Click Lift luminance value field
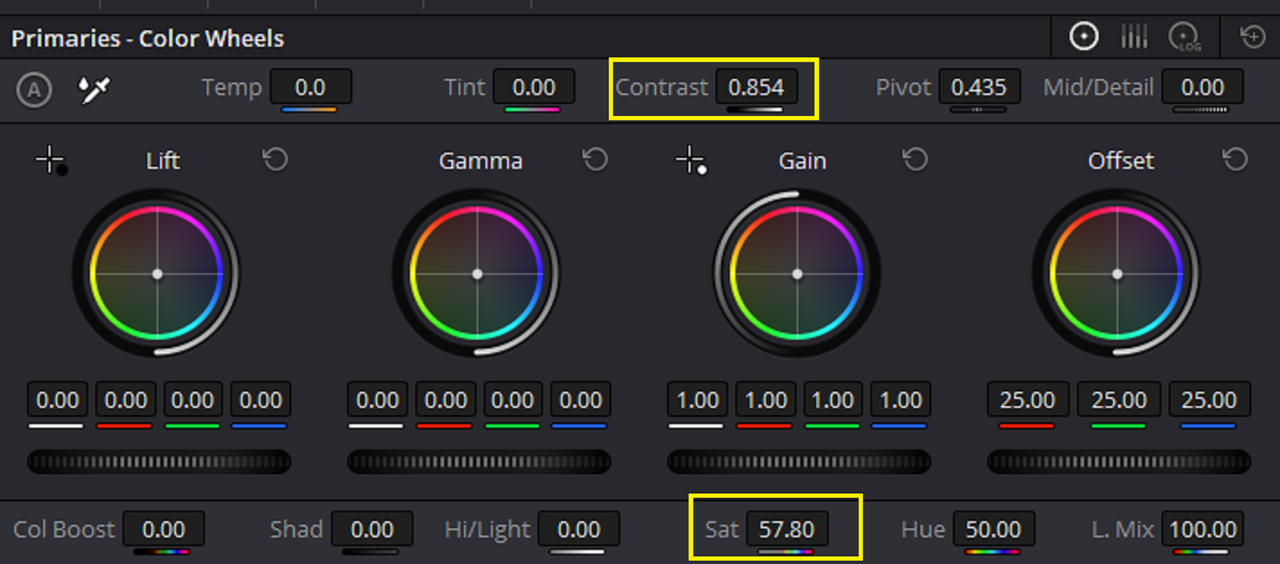1280x564 pixels. pos(58,400)
